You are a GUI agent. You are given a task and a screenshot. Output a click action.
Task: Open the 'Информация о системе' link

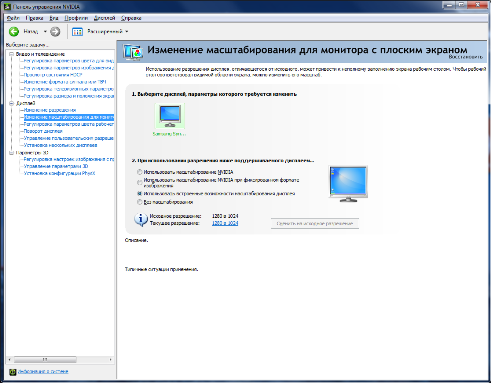click(x=43, y=371)
